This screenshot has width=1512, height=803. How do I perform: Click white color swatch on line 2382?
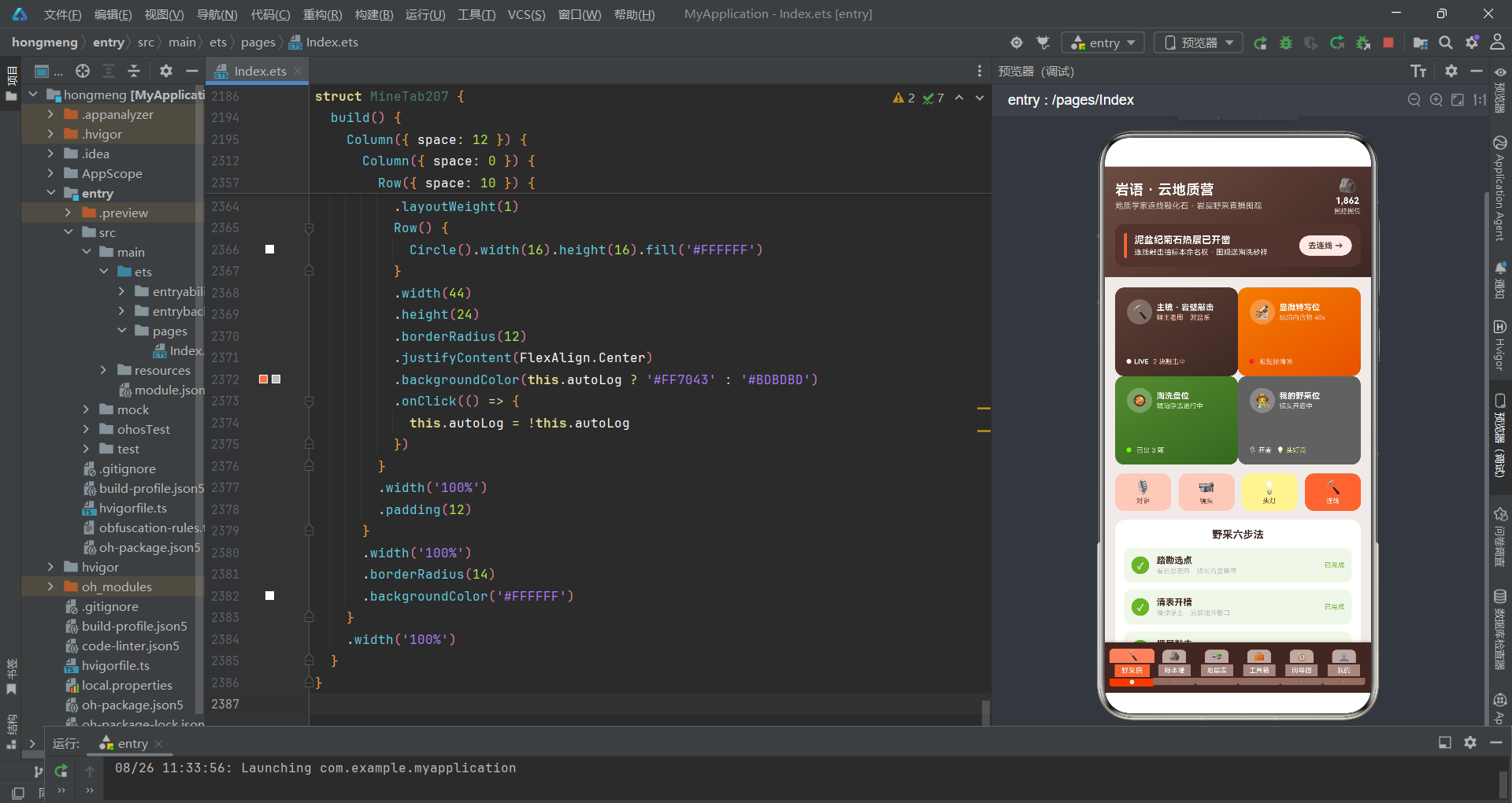(269, 596)
